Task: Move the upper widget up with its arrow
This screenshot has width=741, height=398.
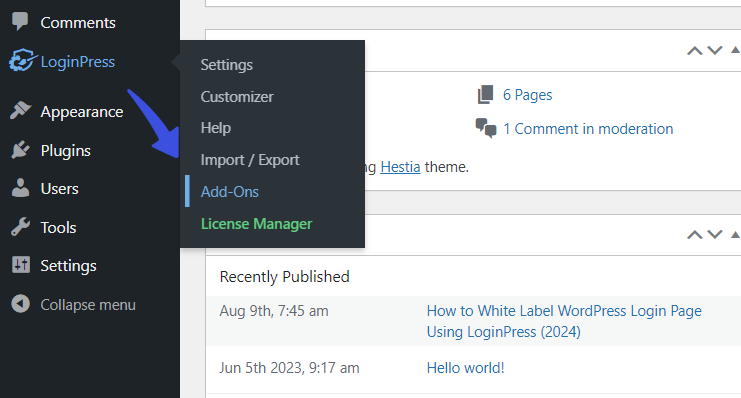Action: point(694,51)
